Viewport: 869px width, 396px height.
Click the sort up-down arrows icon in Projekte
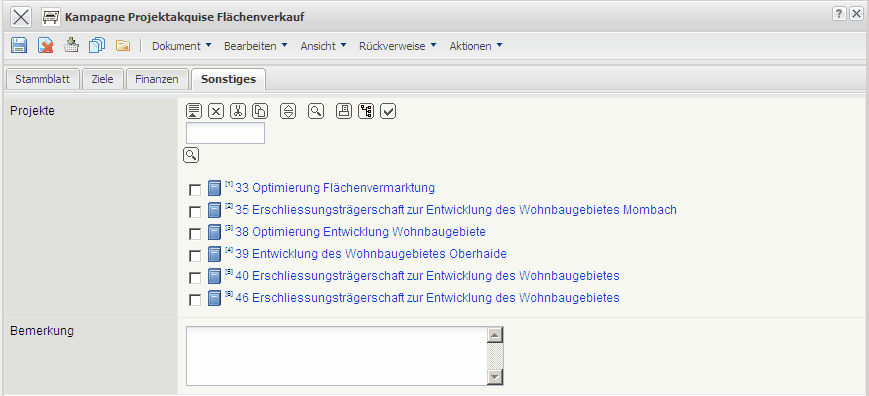click(288, 111)
